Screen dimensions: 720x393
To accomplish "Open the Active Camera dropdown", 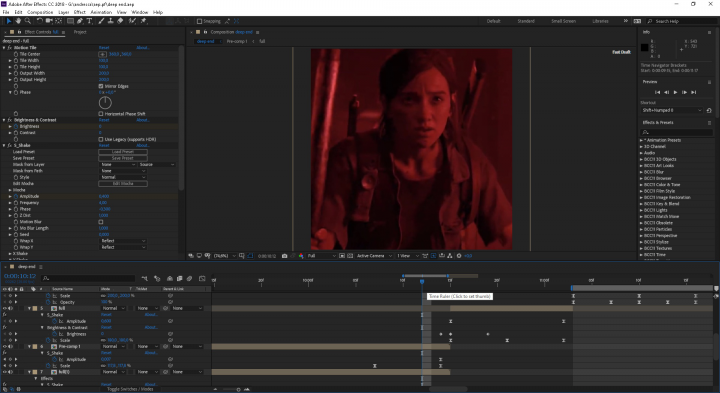I will point(374,256).
